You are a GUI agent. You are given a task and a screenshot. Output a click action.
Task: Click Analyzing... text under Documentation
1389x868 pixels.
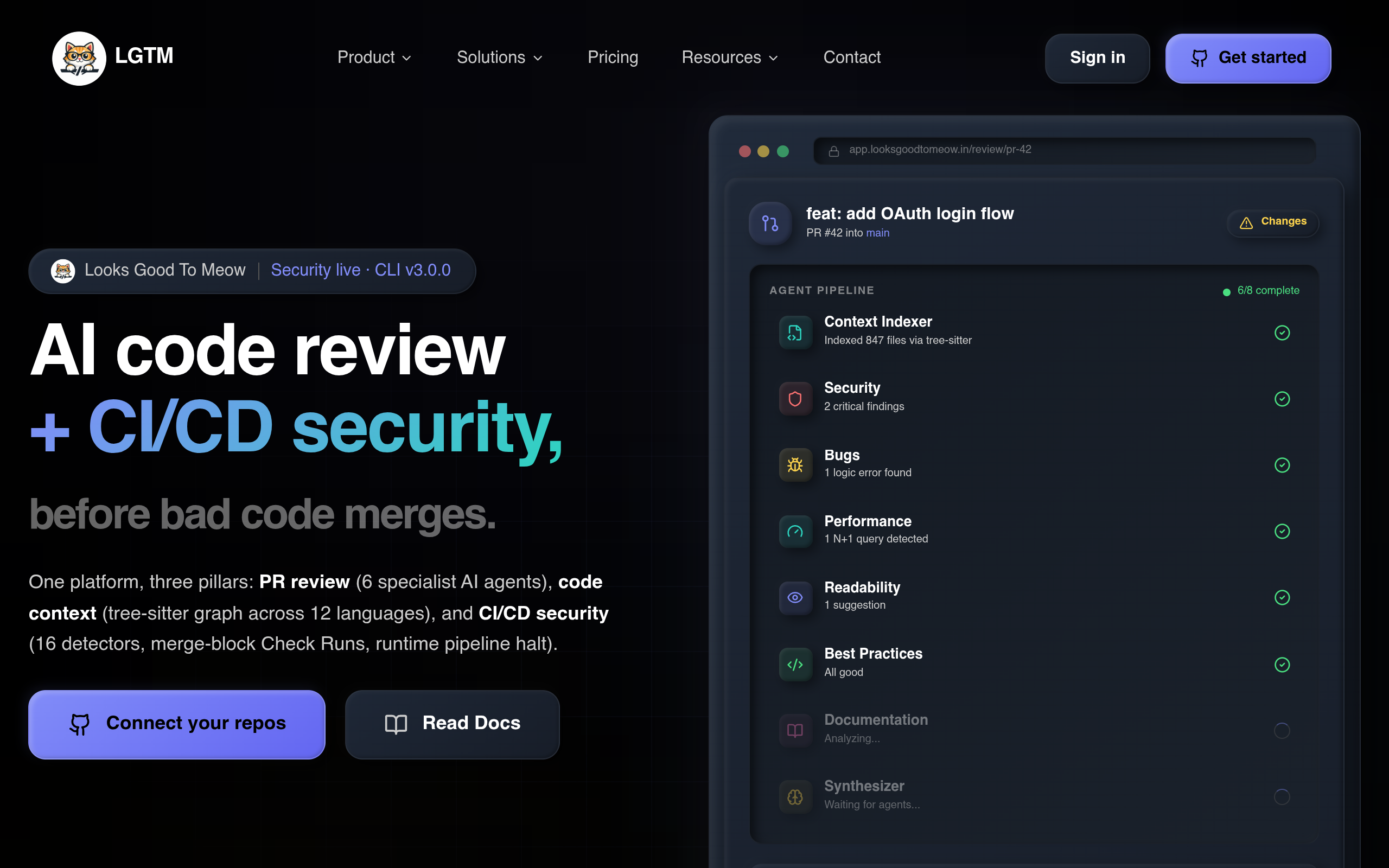(x=852, y=738)
